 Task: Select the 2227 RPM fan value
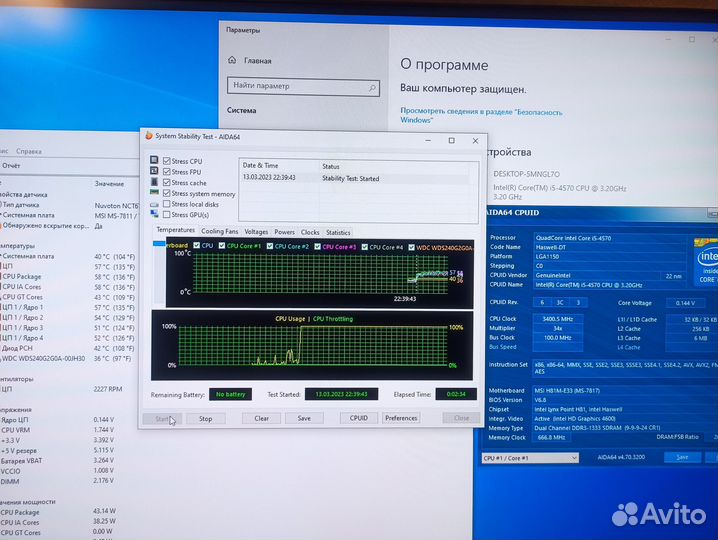[108, 389]
